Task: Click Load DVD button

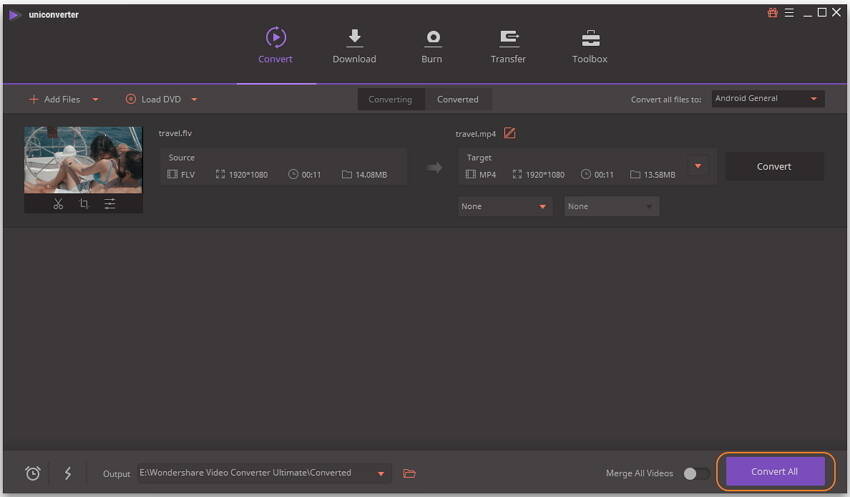Action: (x=153, y=99)
